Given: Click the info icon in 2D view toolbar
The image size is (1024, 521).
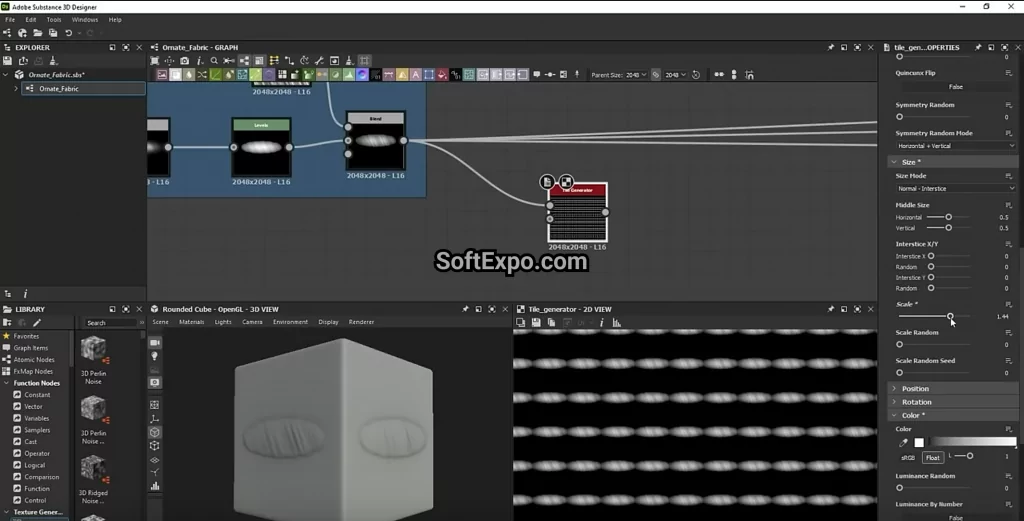Looking at the screenshot, I should [601, 323].
